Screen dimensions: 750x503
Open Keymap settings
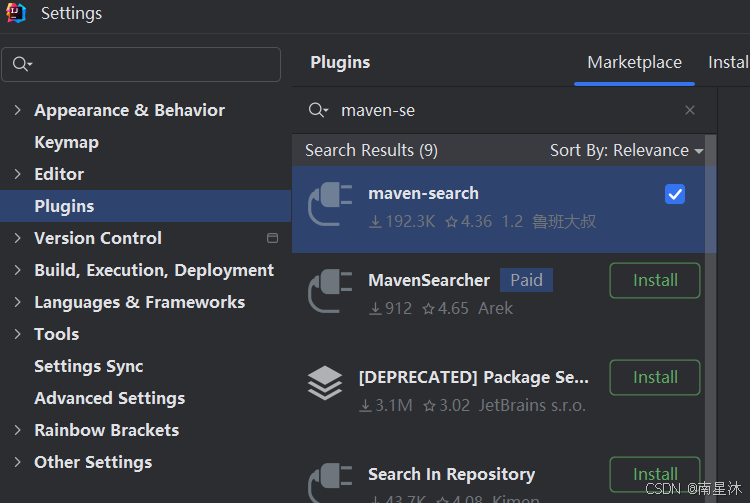click(66, 142)
